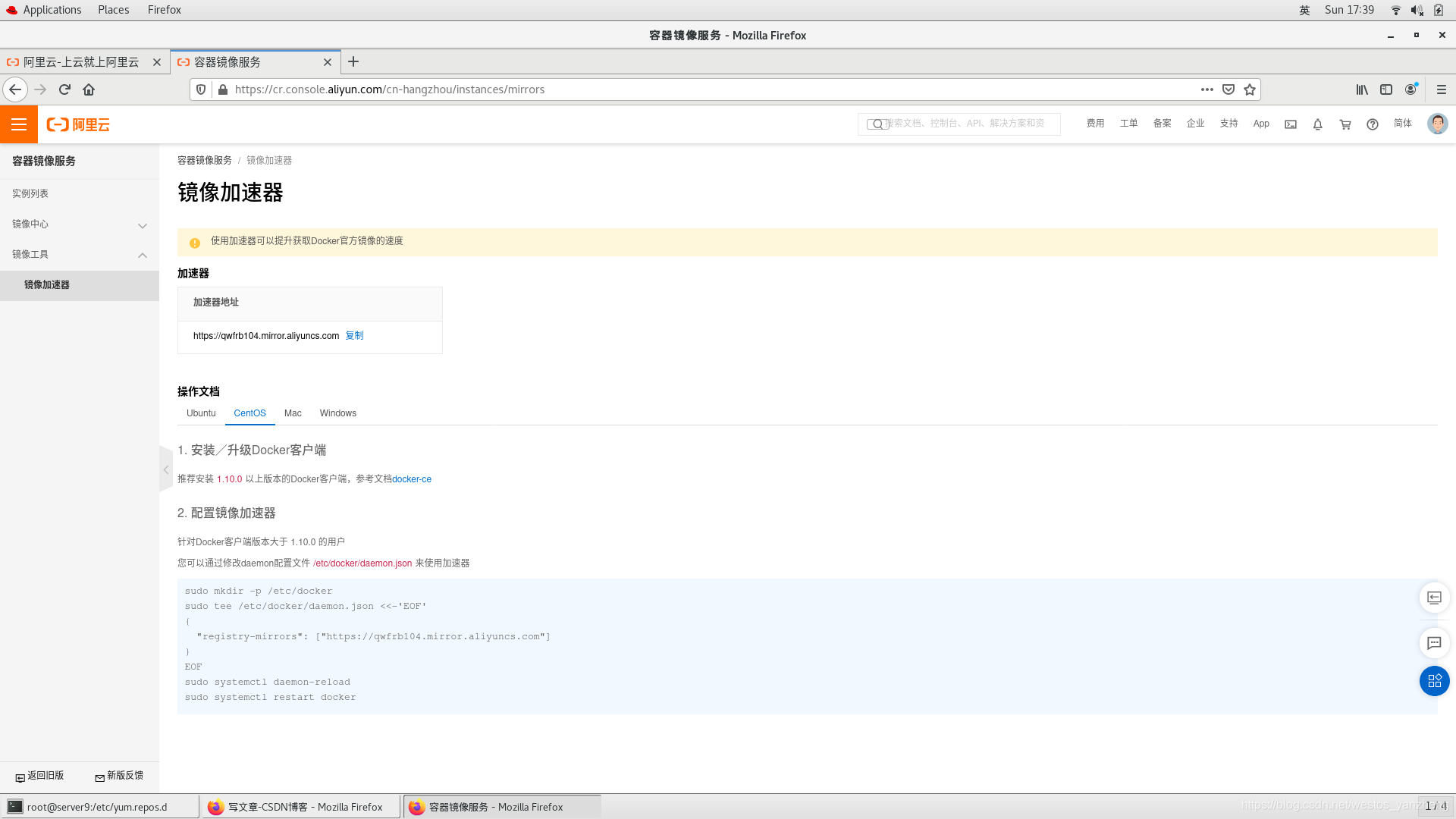This screenshot has width=1456, height=819.
Task: Open the chat feedback floating icon
Action: pyautogui.click(x=1434, y=643)
